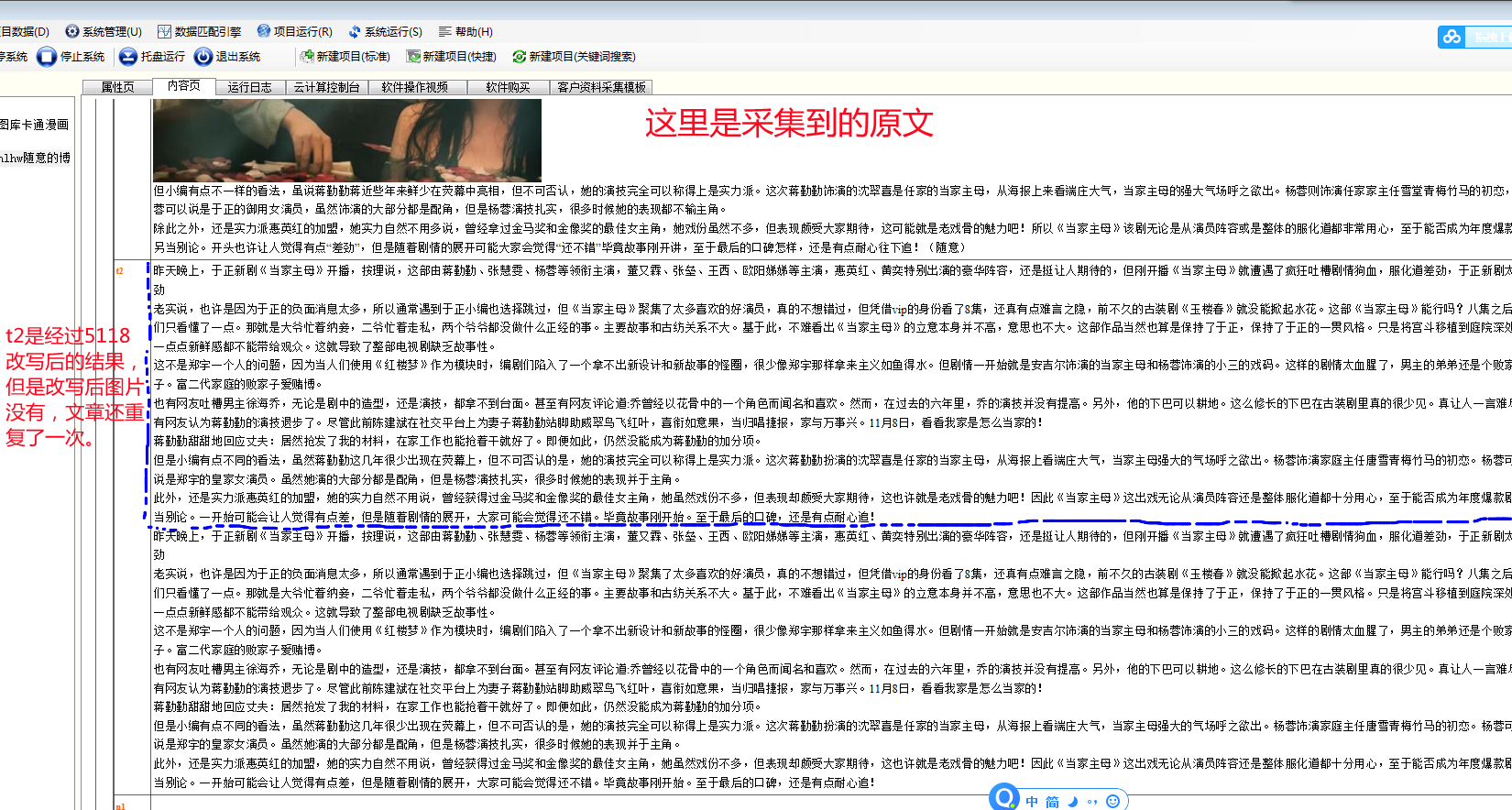Viewport: 1512px width, 810px height.
Task: Click the line starting 另当别论。开头也许让人觉得
Action: coord(559,247)
